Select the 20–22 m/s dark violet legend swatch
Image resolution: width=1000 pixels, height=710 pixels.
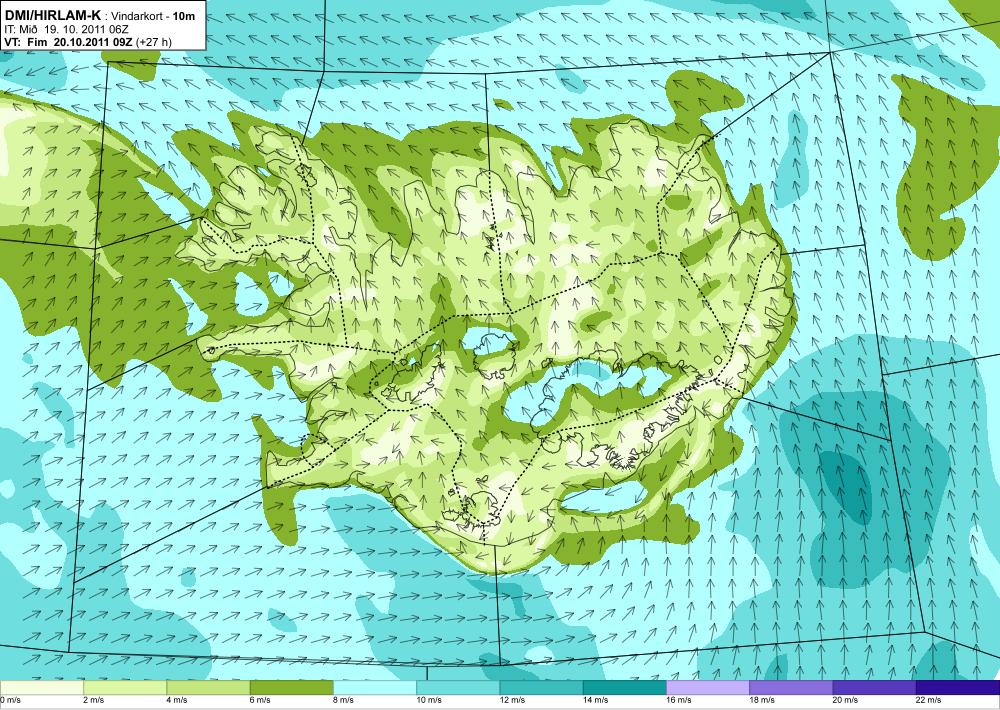[874, 688]
